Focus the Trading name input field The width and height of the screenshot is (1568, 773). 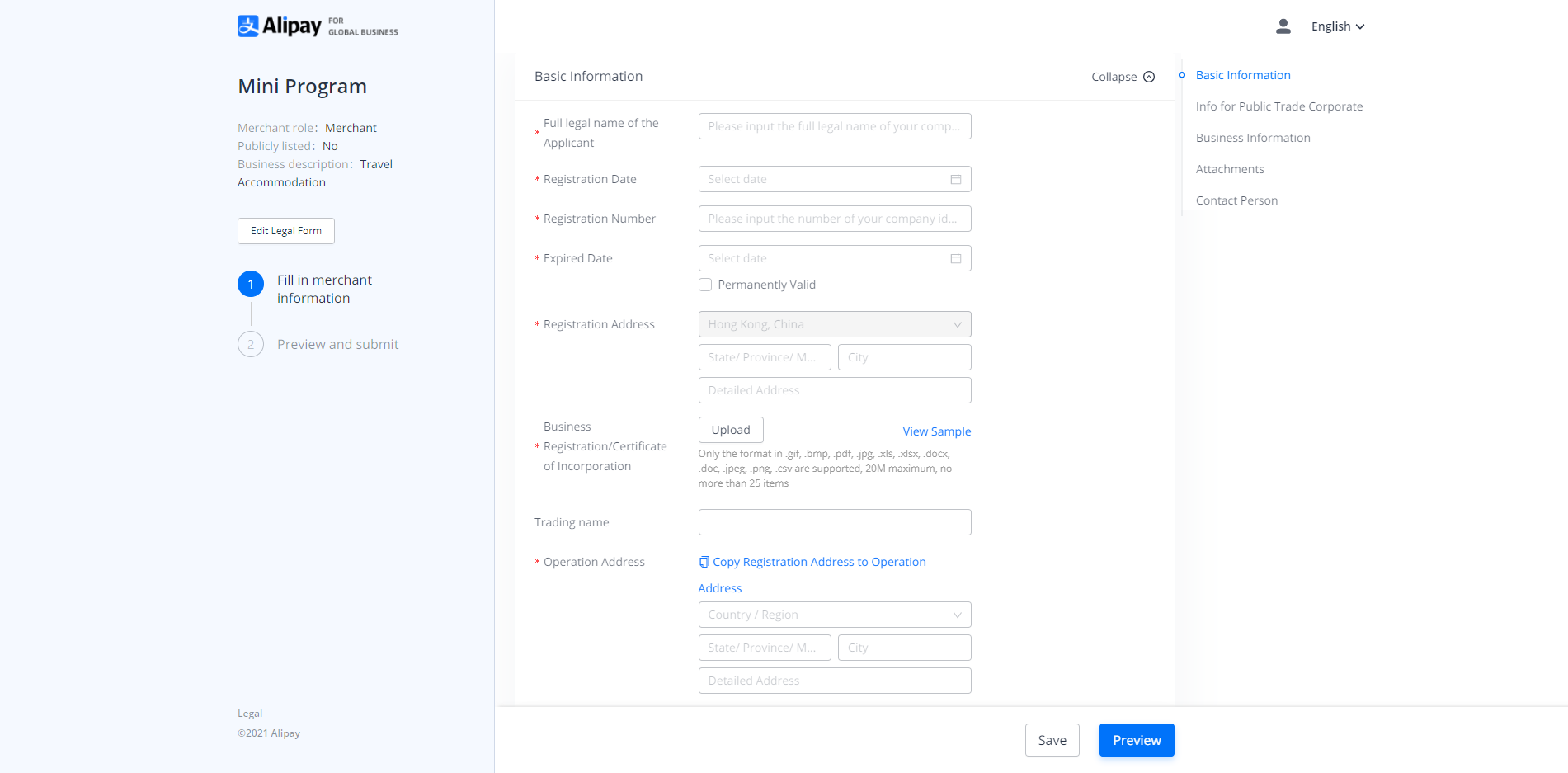click(834, 522)
